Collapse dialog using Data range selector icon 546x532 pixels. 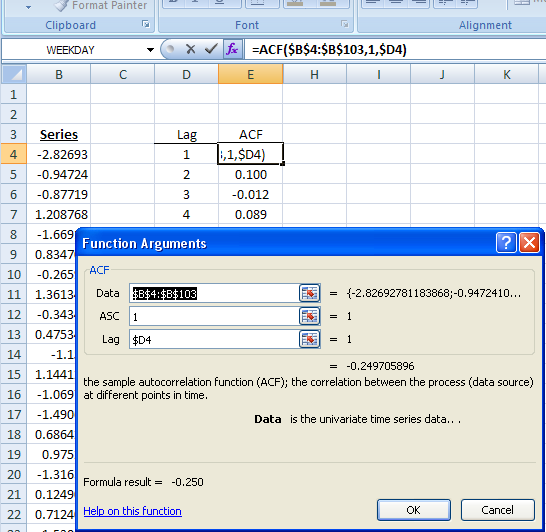(x=310, y=293)
